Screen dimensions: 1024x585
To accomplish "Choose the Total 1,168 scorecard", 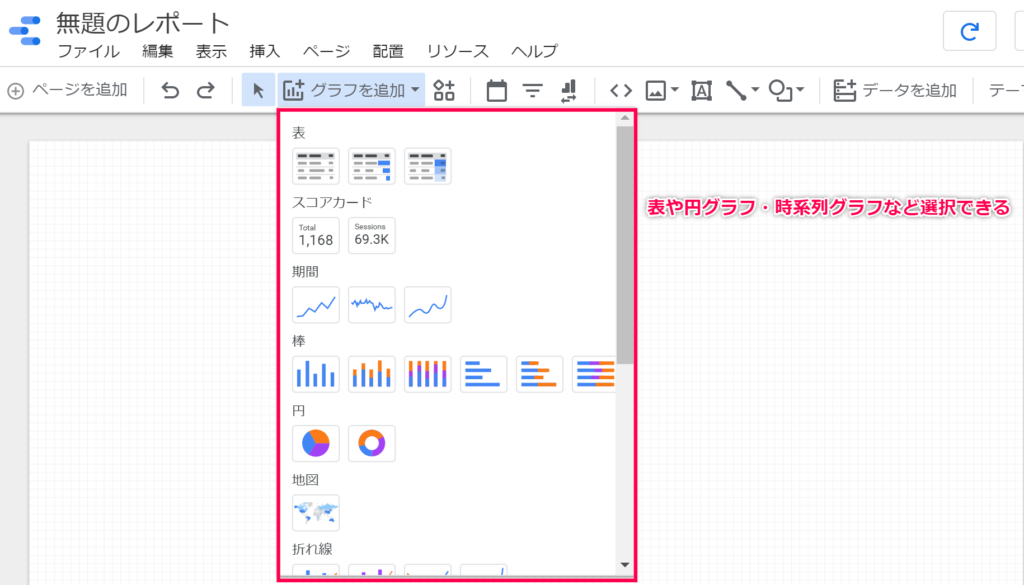I will 315,235.
